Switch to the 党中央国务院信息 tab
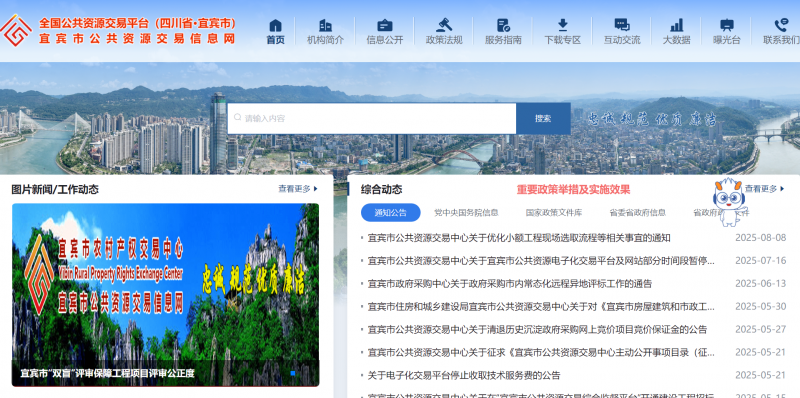The height and width of the screenshot is (398, 800). [466, 213]
